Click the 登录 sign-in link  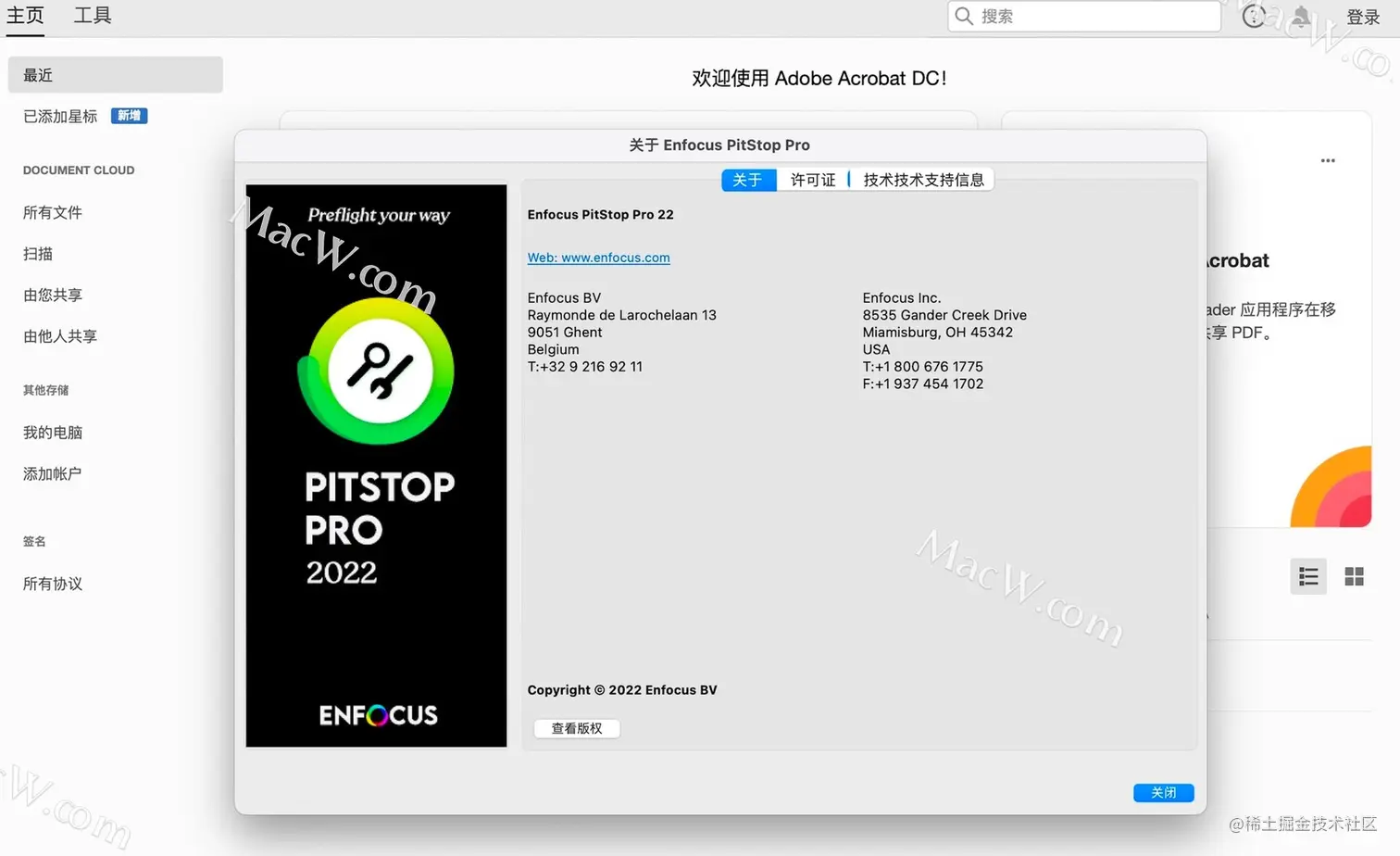(1363, 17)
